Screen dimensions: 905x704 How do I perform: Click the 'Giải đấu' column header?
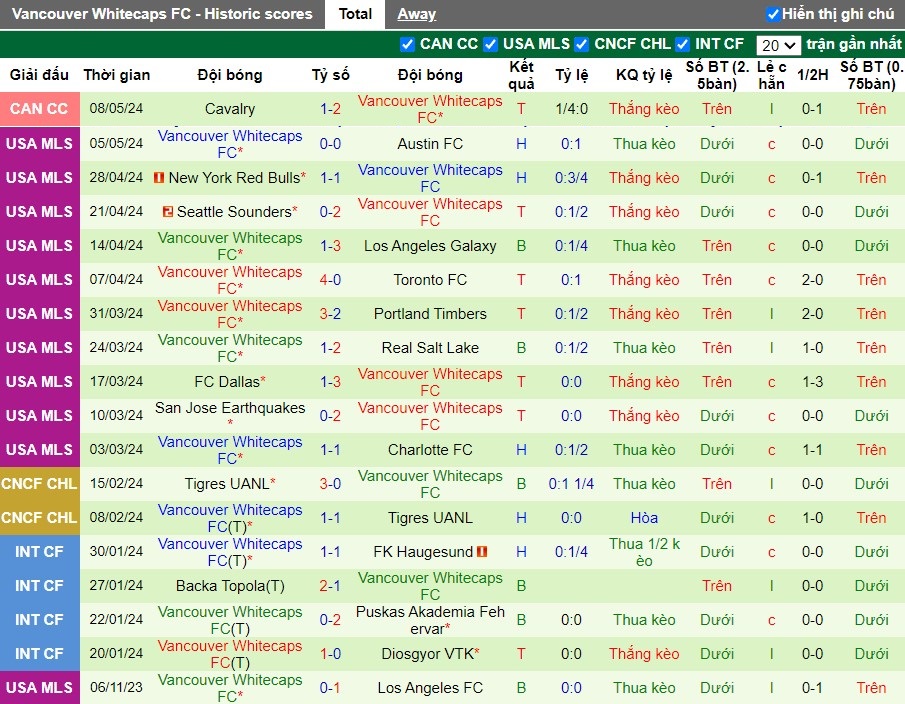tap(39, 75)
